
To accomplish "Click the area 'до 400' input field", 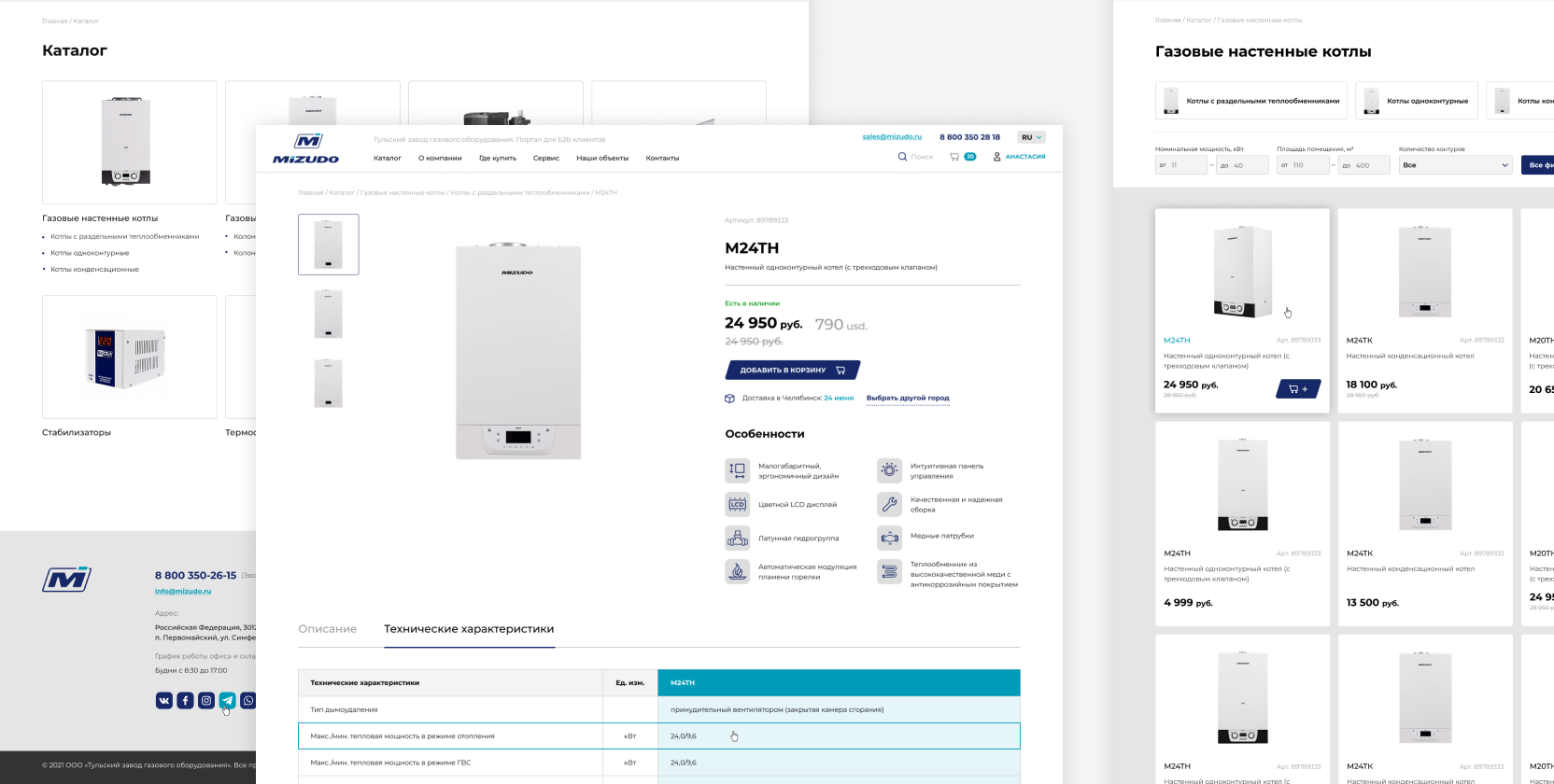I will point(1364,165).
